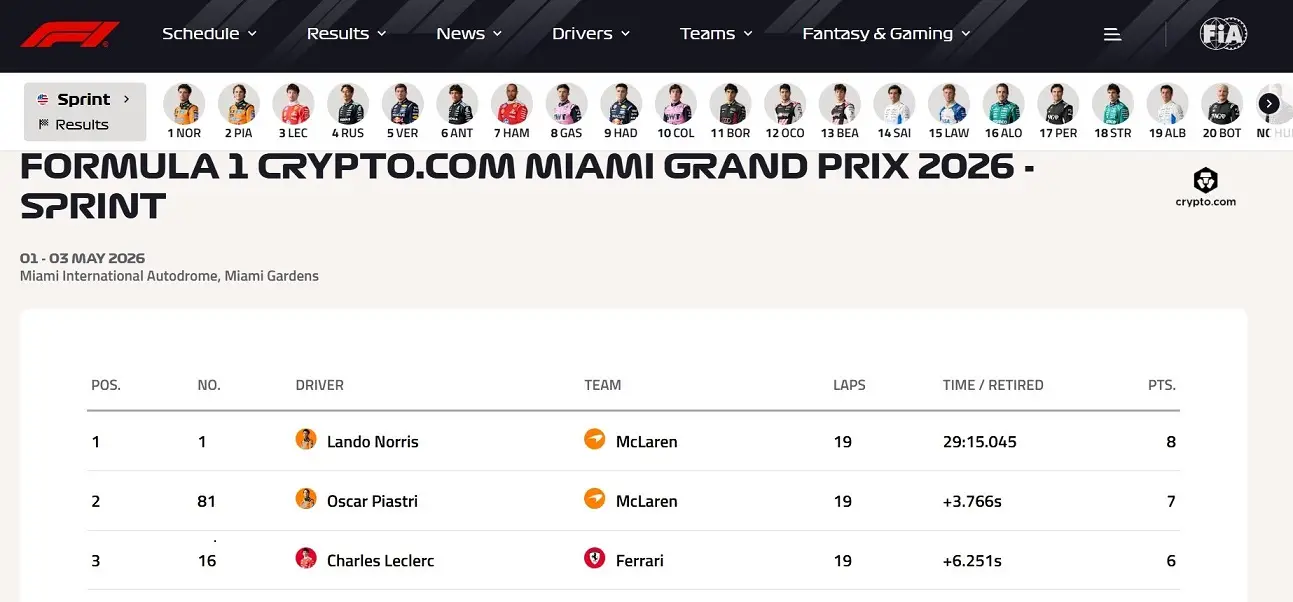1293x602 pixels.
Task: Open Ferrari team link
Action: tap(640, 561)
